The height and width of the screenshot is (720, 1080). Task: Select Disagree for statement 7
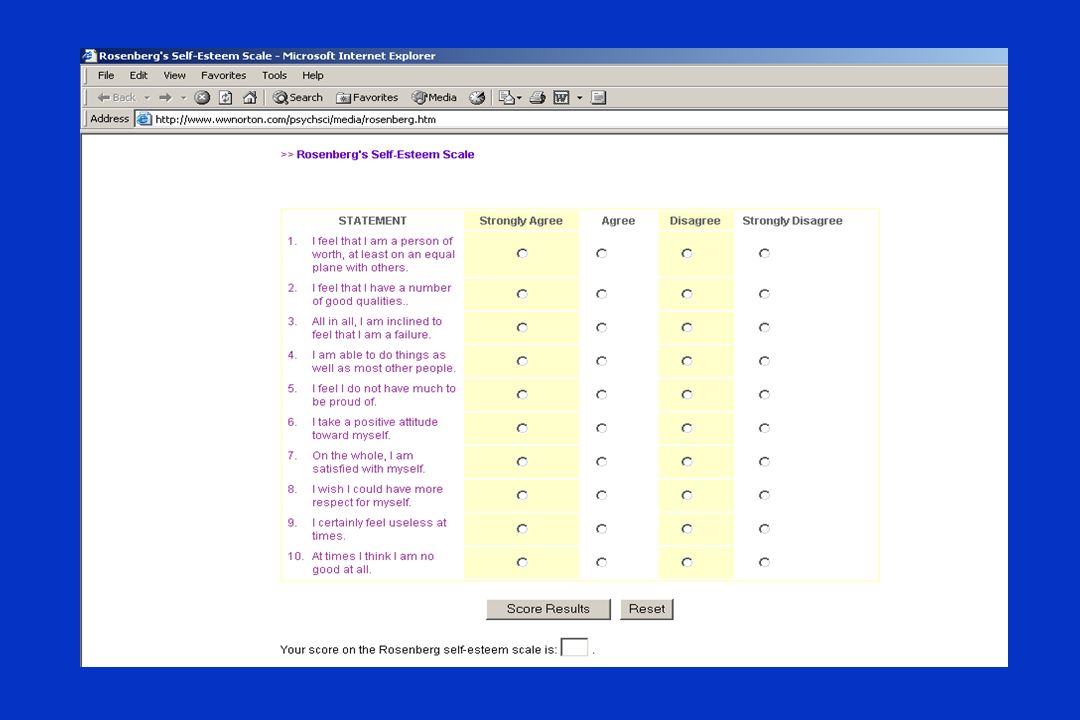[x=687, y=462]
